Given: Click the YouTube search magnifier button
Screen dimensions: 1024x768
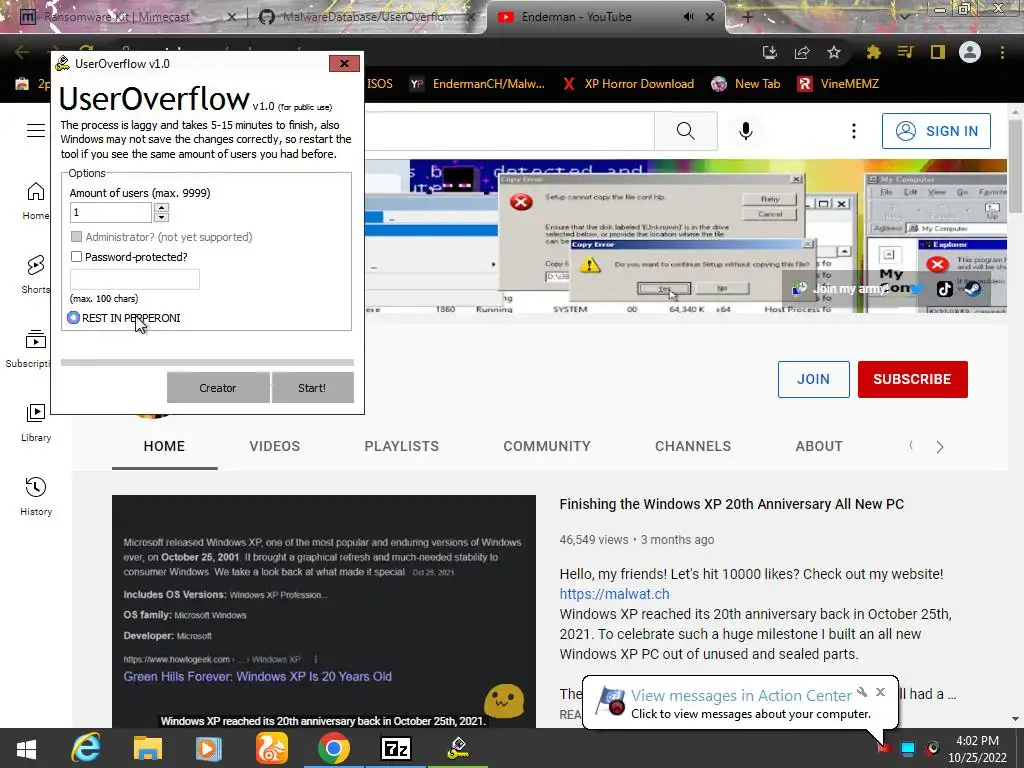Looking at the screenshot, I should tap(686, 131).
